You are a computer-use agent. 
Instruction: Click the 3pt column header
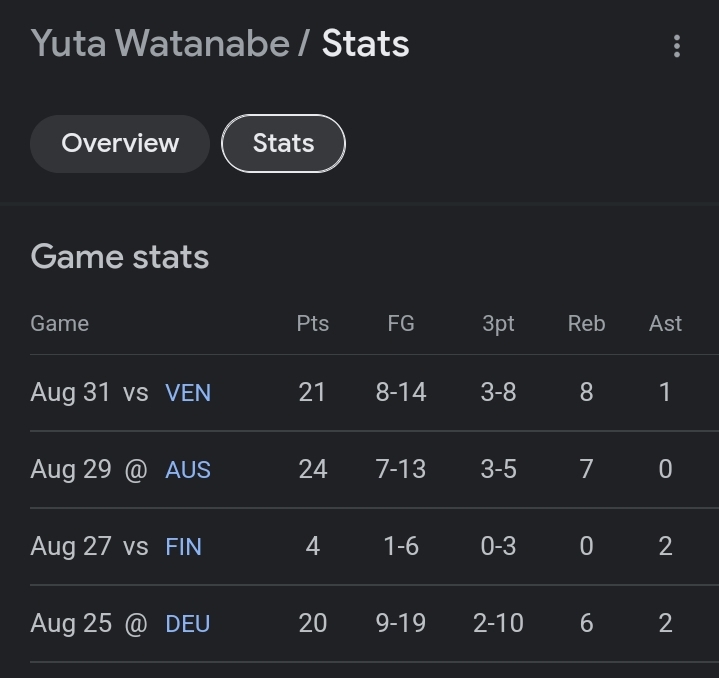click(x=498, y=324)
